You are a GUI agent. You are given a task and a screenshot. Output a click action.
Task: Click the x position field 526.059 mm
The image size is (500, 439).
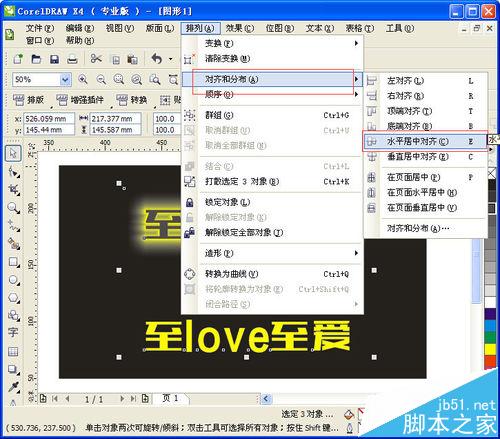click(x=49, y=119)
